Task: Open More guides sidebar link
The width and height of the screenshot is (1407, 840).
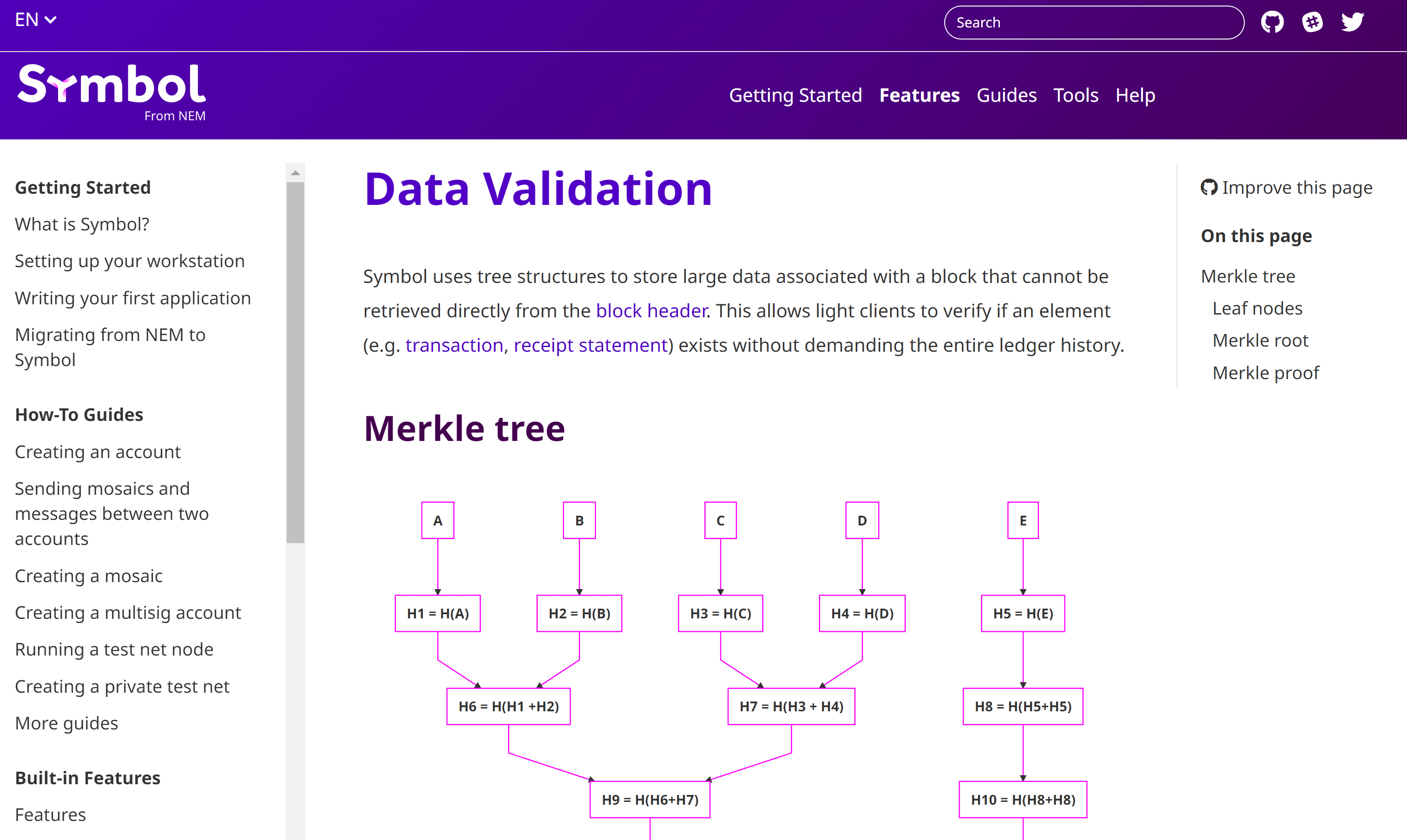Action: (x=66, y=723)
